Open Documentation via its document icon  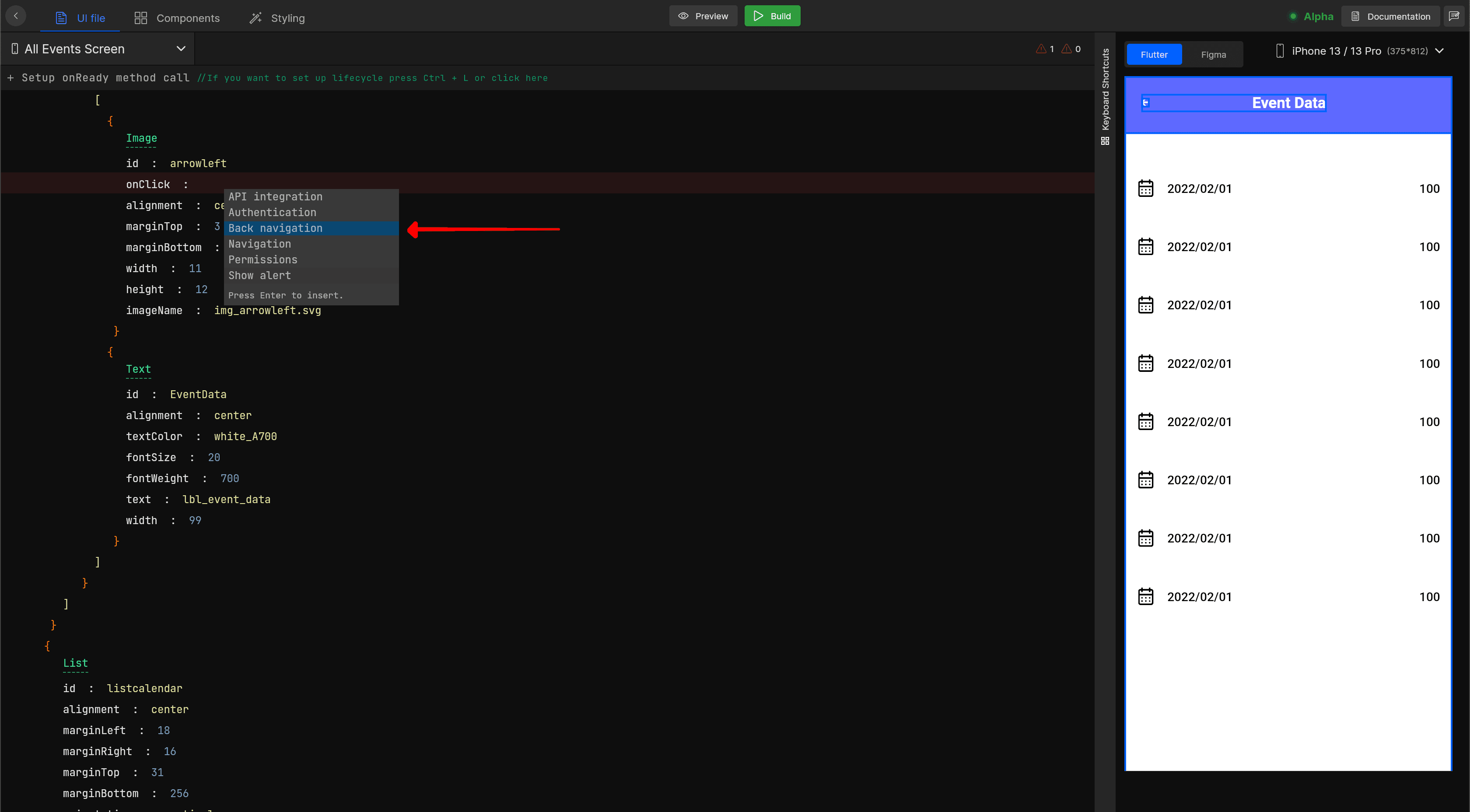(1355, 16)
